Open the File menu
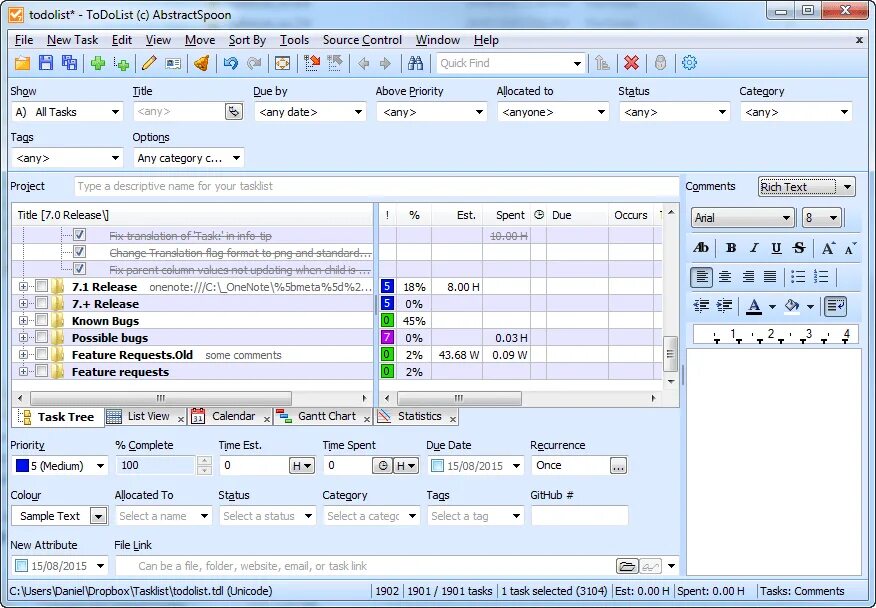 click(24, 40)
